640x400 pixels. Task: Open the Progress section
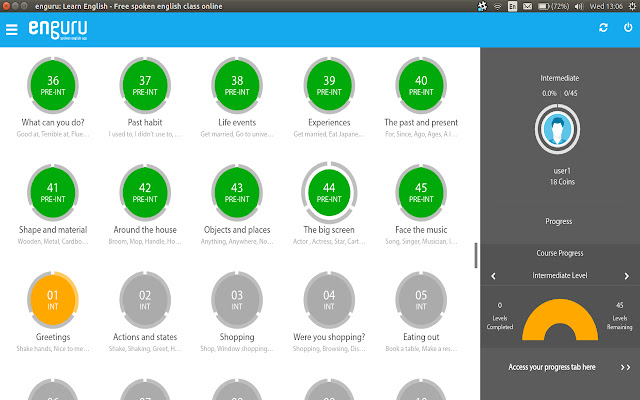559,222
